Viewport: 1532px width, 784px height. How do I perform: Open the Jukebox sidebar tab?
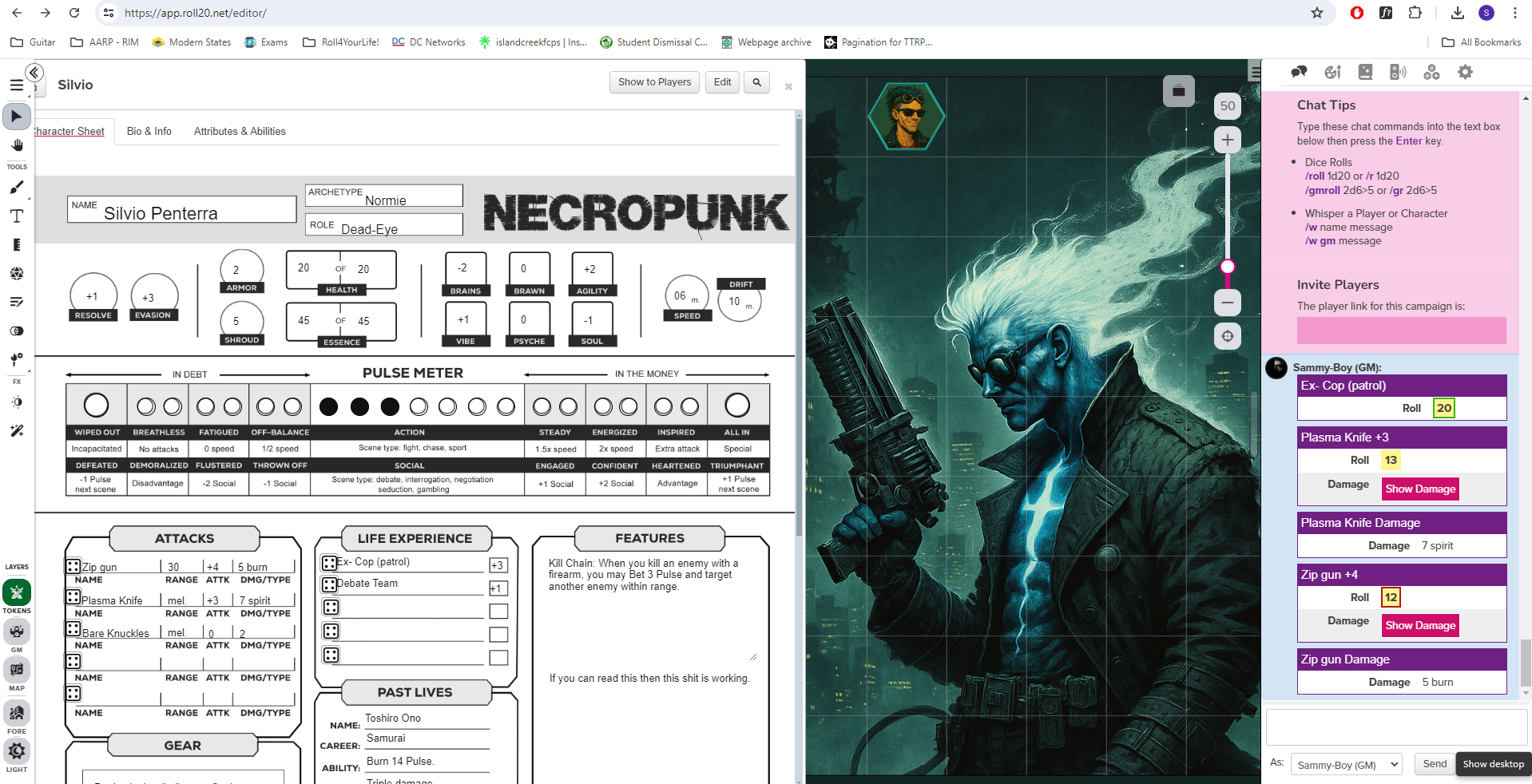(1398, 73)
